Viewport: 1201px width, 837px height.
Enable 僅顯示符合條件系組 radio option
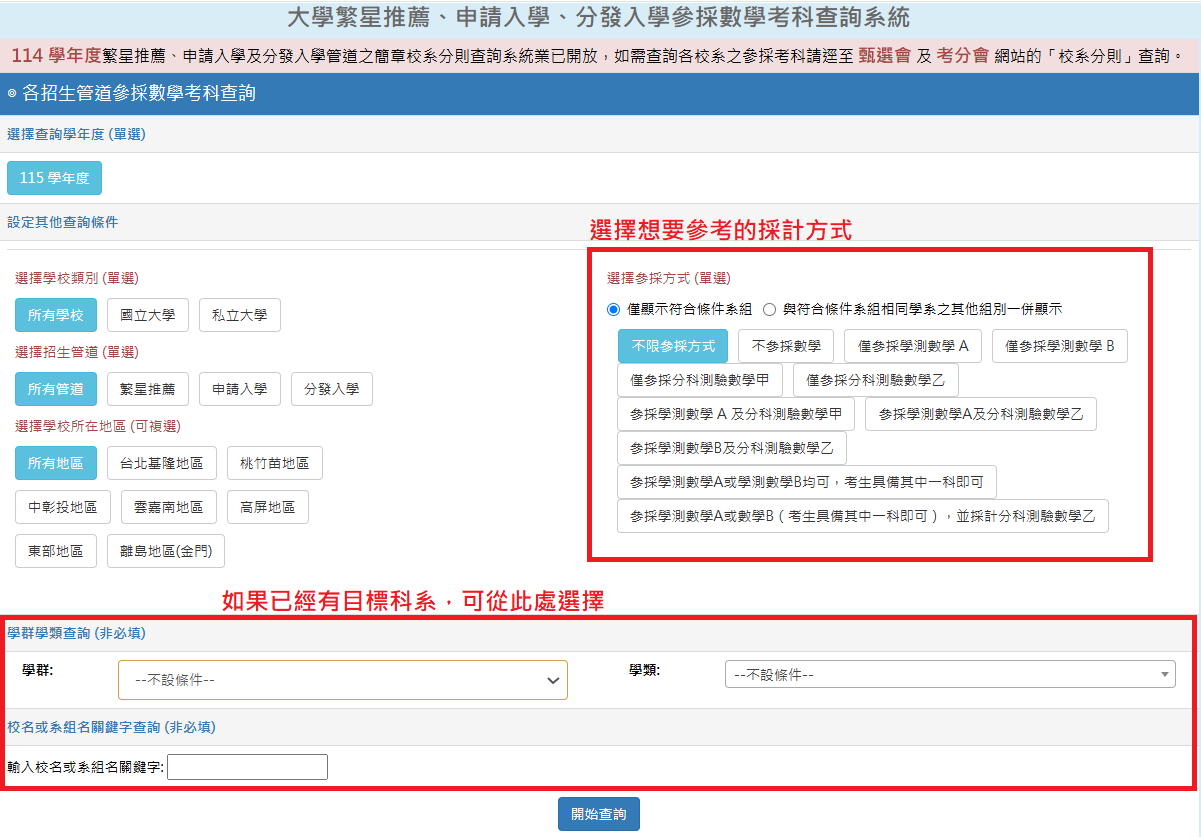(614, 310)
